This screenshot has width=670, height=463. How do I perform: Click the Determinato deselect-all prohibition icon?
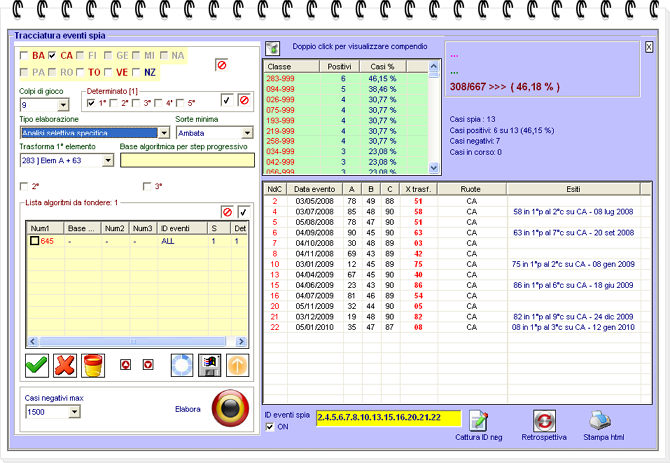[244, 100]
